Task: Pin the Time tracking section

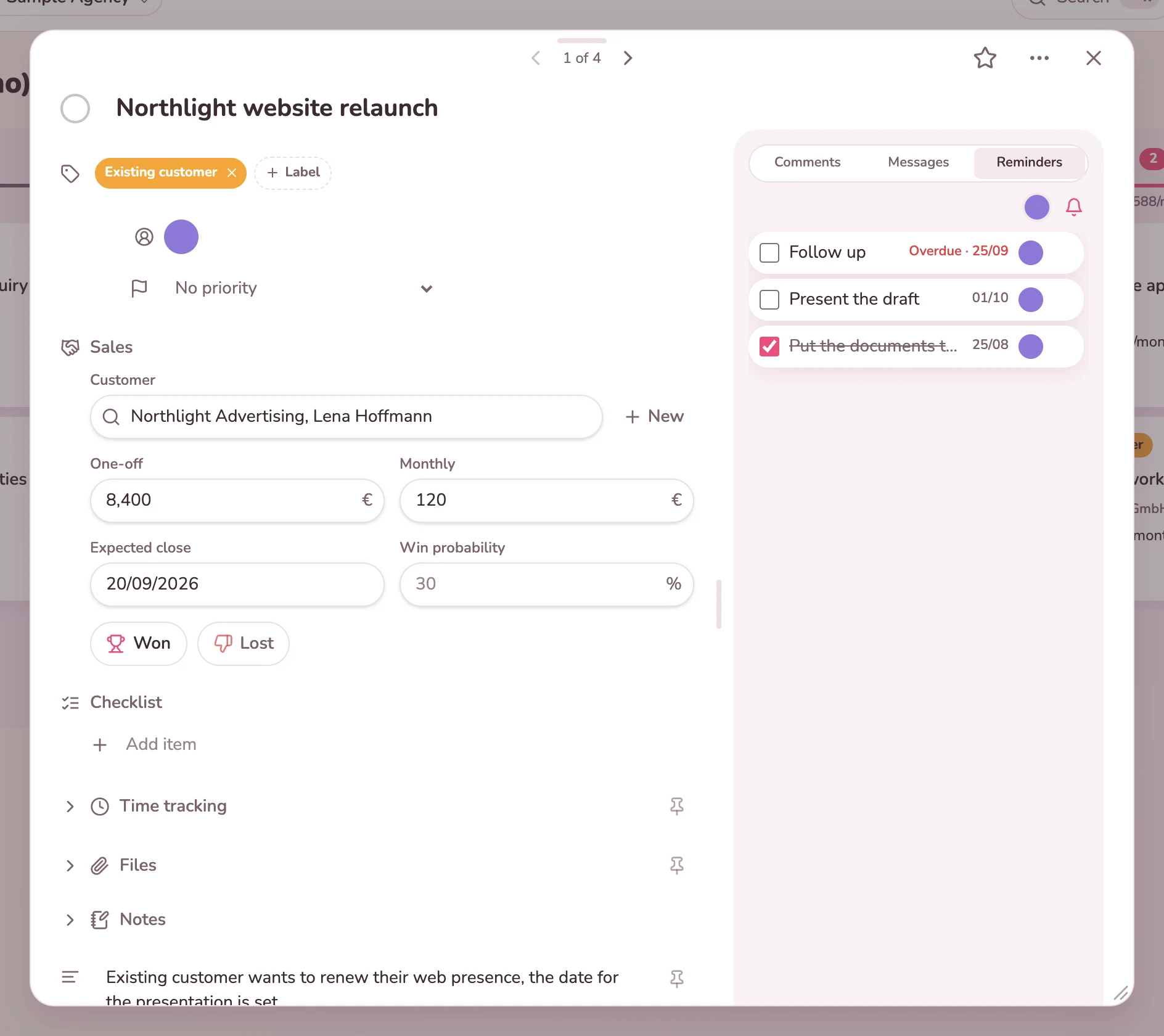Action: [x=676, y=806]
